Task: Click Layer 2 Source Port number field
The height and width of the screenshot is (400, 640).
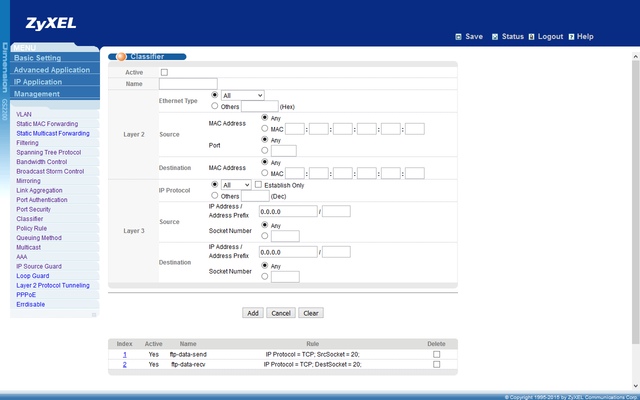Action: tap(284, 151)
